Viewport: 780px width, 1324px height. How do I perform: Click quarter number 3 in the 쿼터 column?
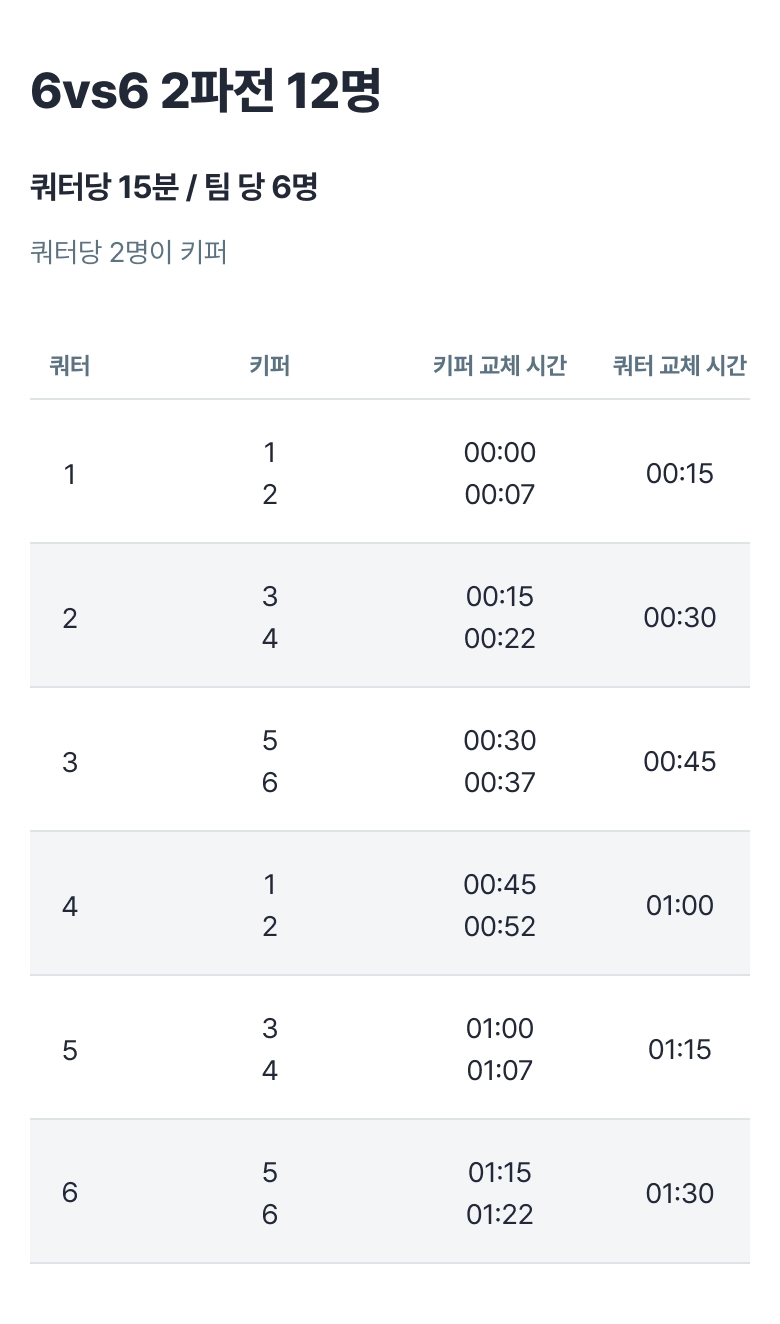(70, 762)
